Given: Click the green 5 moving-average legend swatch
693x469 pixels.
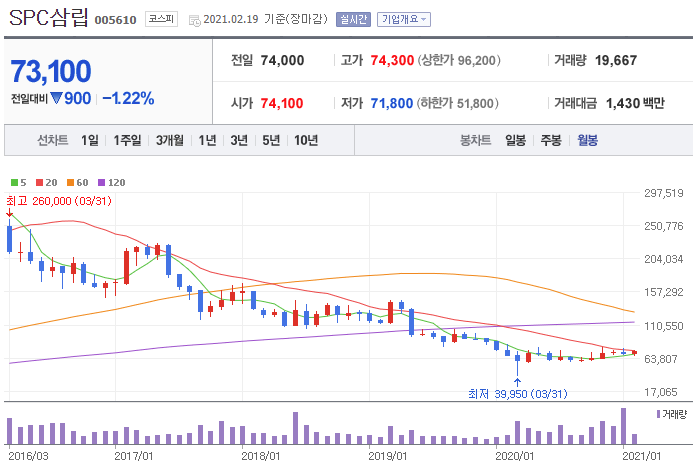Looking at the screenshot, I should pos(15,183).
